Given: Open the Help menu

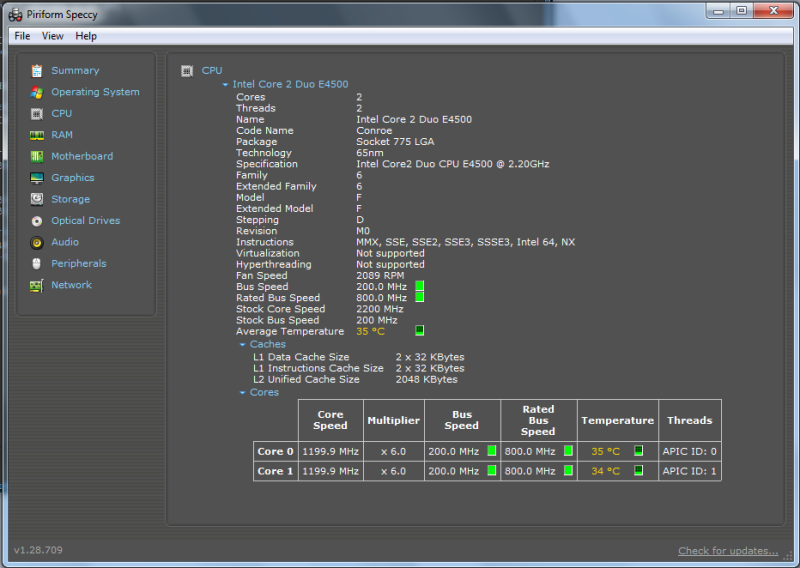Looking at the screenshot, I should pos(87,36).
